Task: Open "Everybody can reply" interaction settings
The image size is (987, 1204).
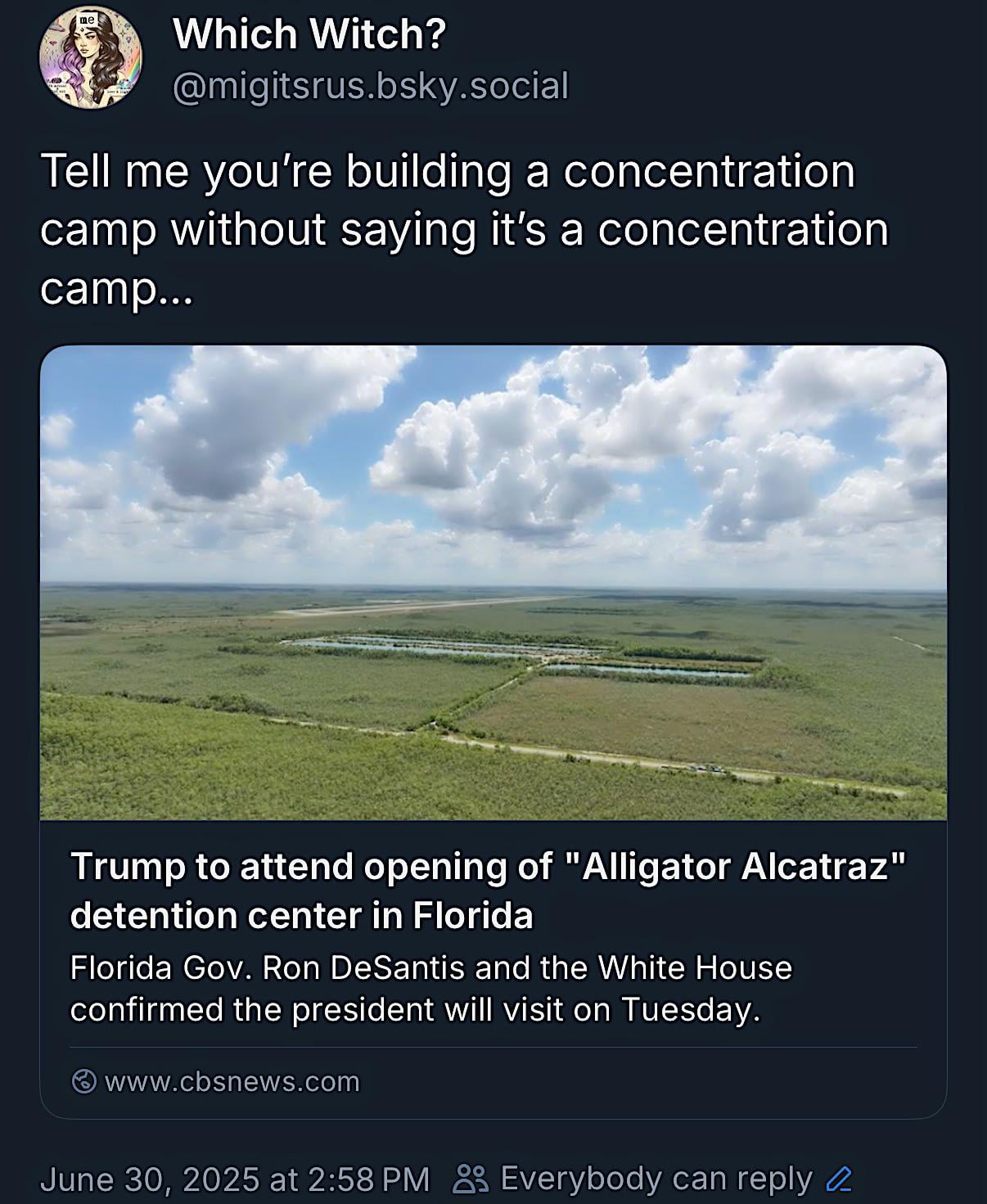Action: (656, 1179)
